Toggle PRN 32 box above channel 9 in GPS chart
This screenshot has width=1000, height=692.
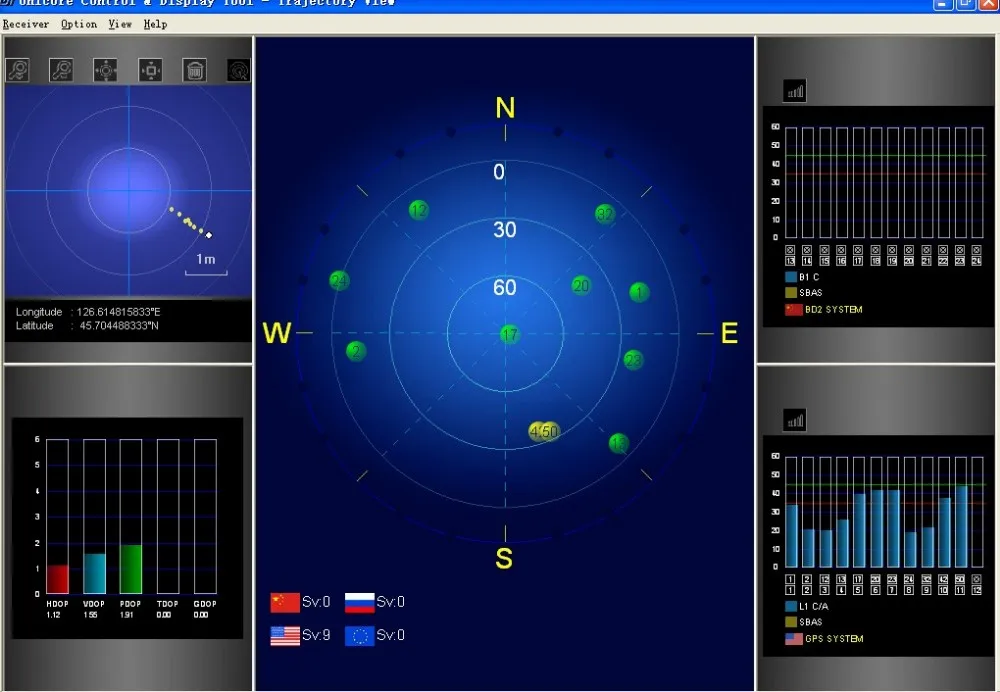[x=926, y=579]
